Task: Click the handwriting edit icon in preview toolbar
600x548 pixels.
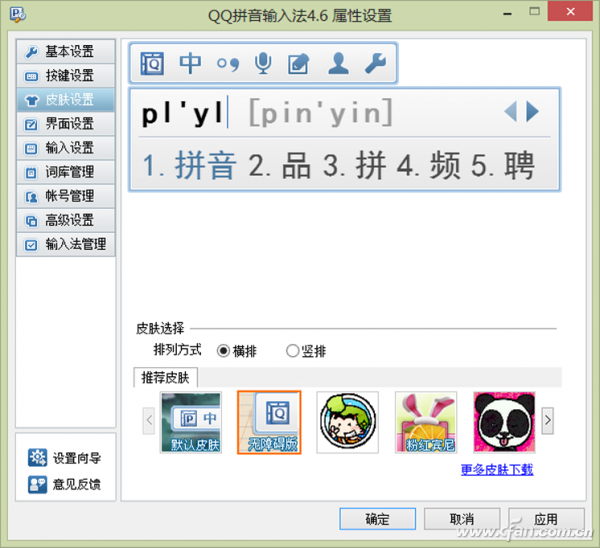Action: (298, 64)
